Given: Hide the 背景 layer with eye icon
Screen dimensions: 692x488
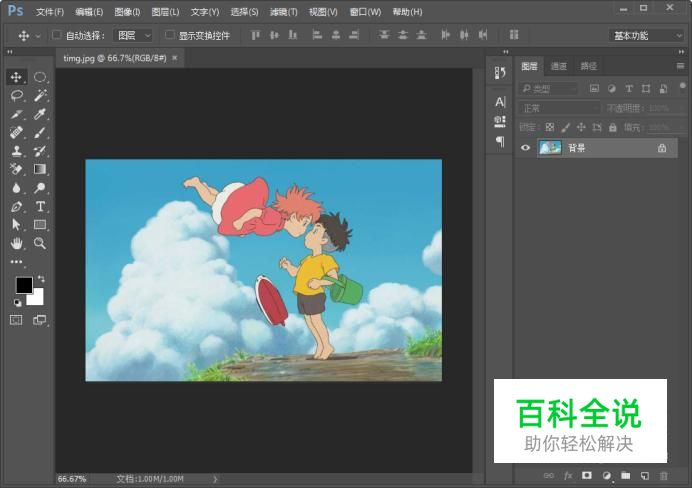Looking at the screenshot, I should tap(526, 148).
